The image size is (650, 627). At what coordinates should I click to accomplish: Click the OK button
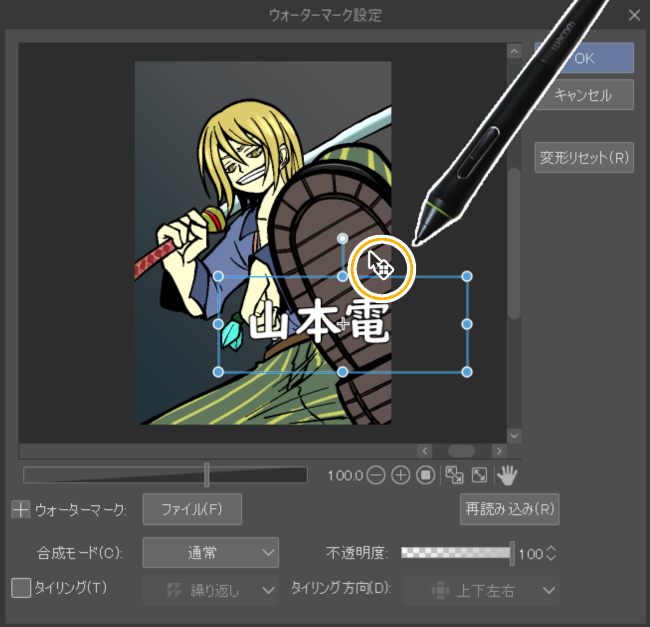pyautogui.click(x=584, y=58)
